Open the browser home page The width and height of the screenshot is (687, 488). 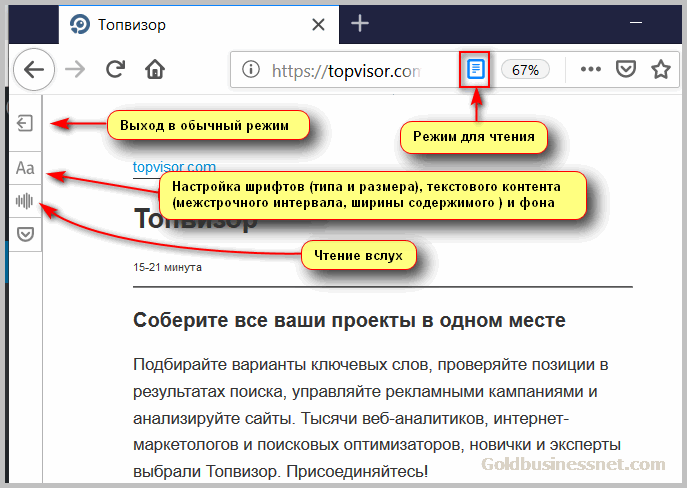(155, 69)
